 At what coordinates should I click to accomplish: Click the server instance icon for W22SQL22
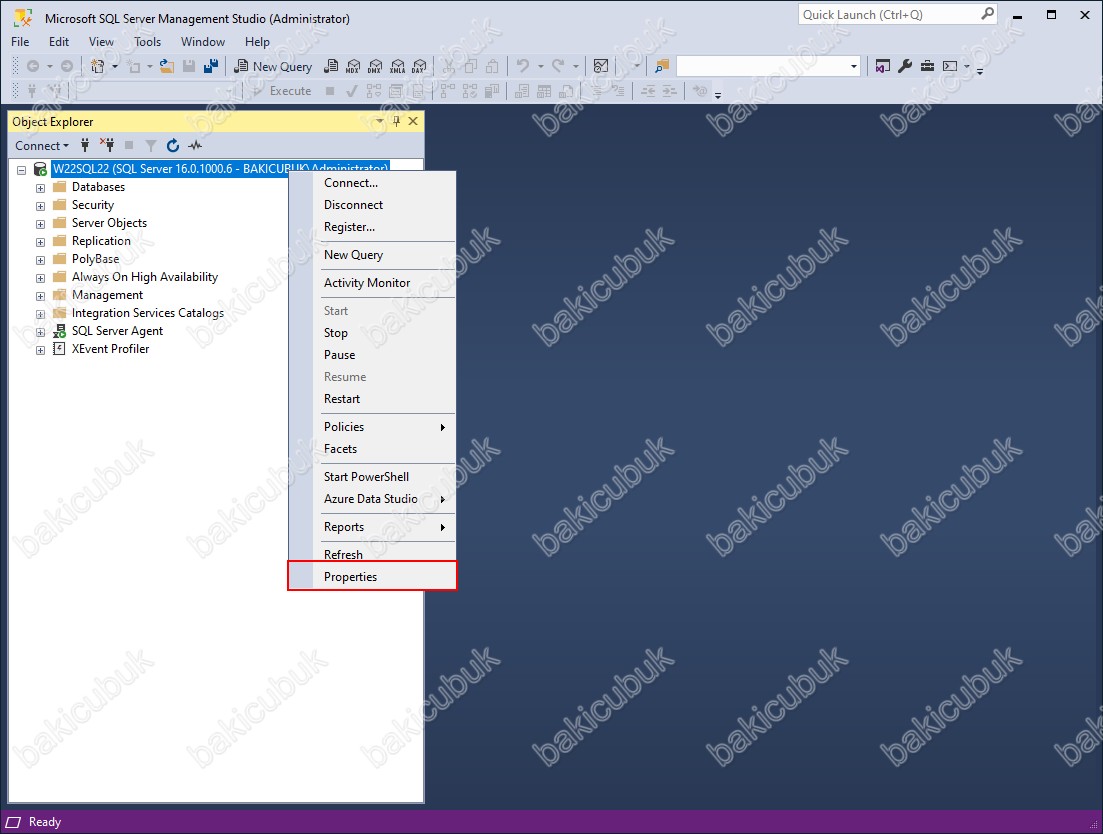coord(41,169)
